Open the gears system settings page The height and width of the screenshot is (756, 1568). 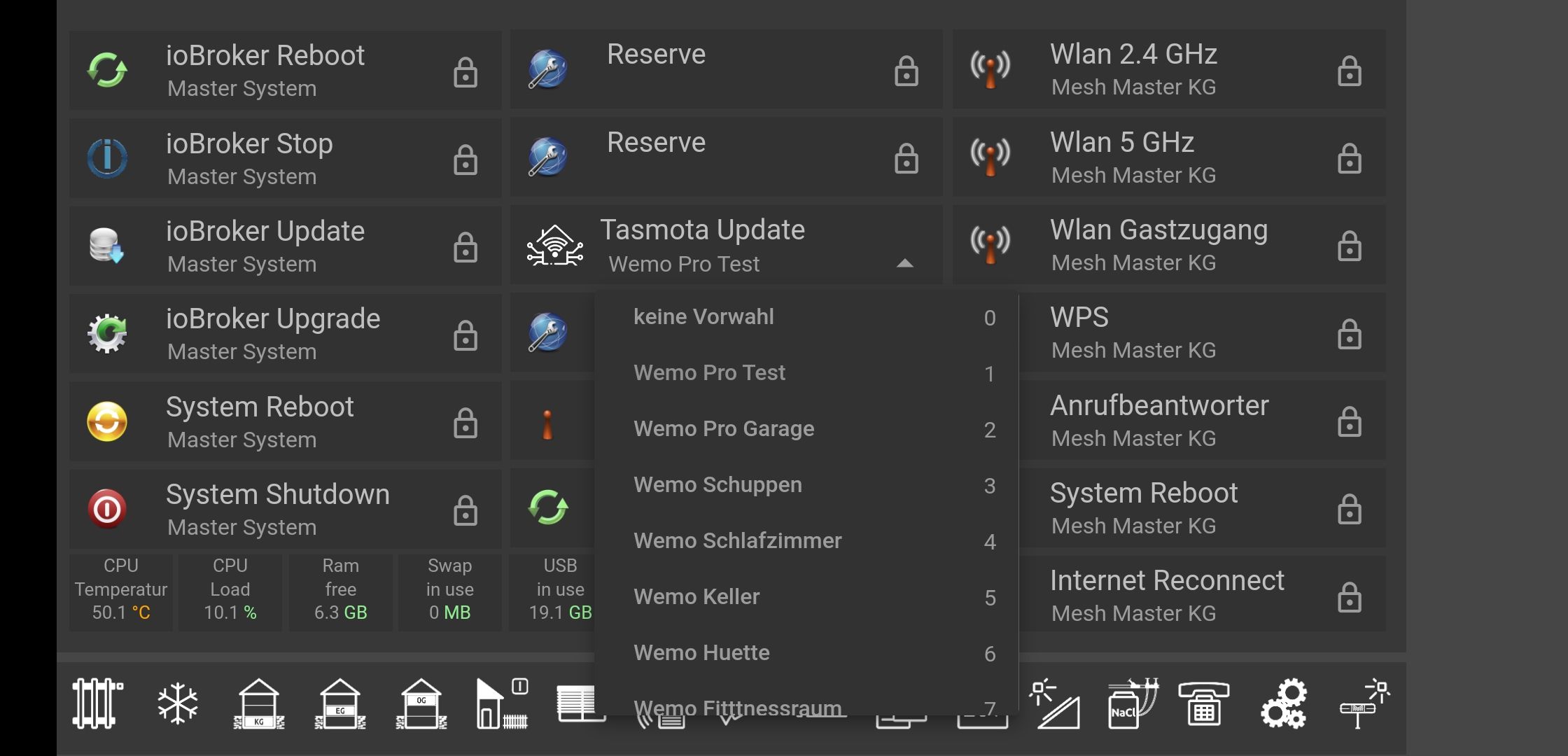pyautogui.click(x=1284, y=703)
